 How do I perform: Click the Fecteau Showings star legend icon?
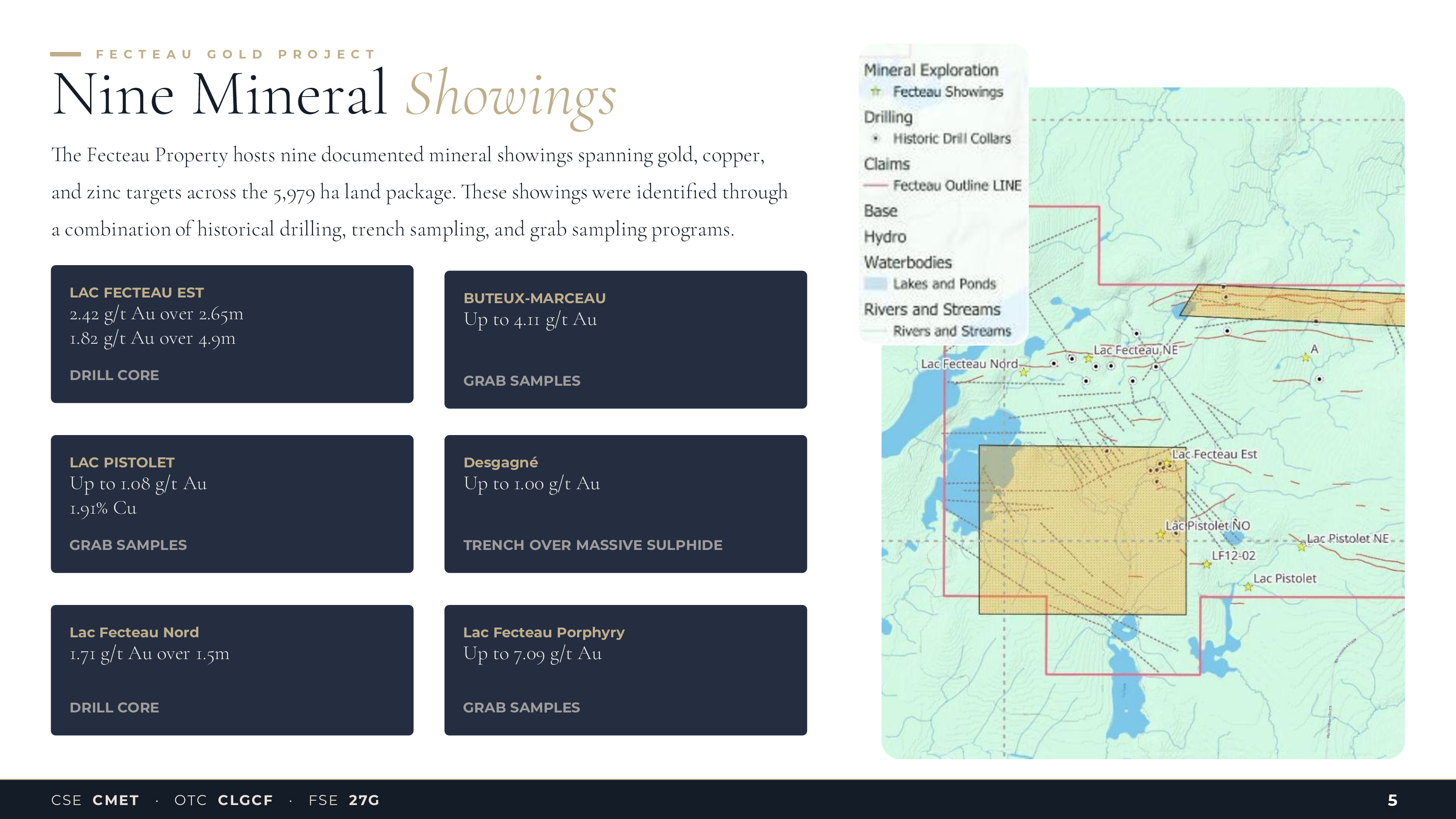[x=875, y=91]
